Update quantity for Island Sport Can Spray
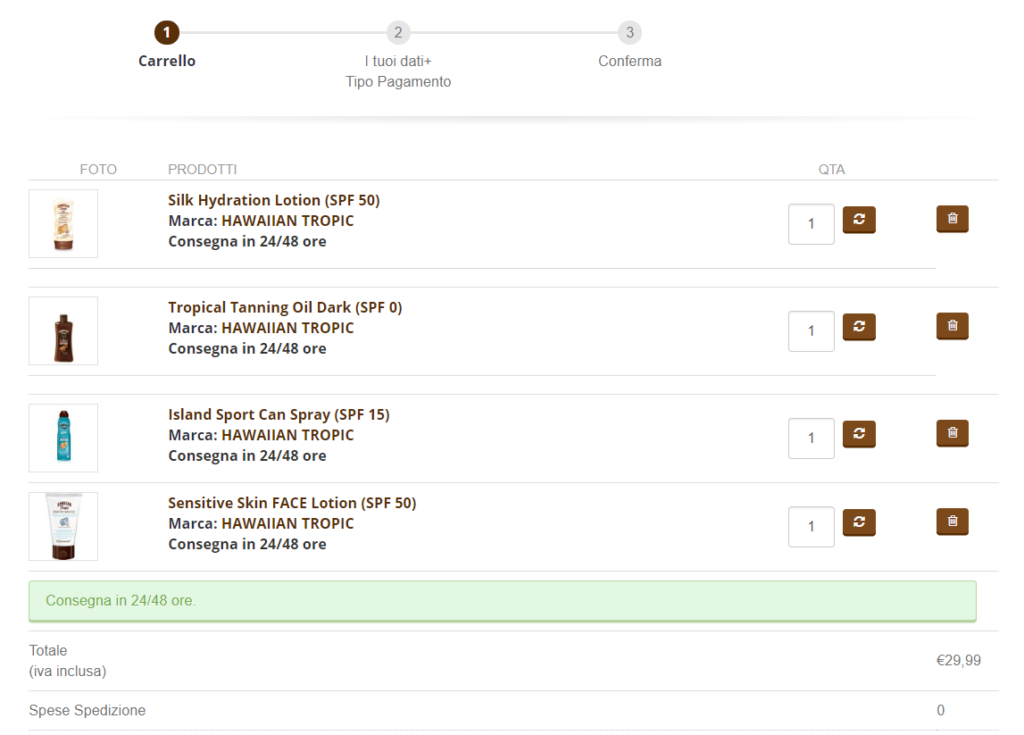 [859, 434]
